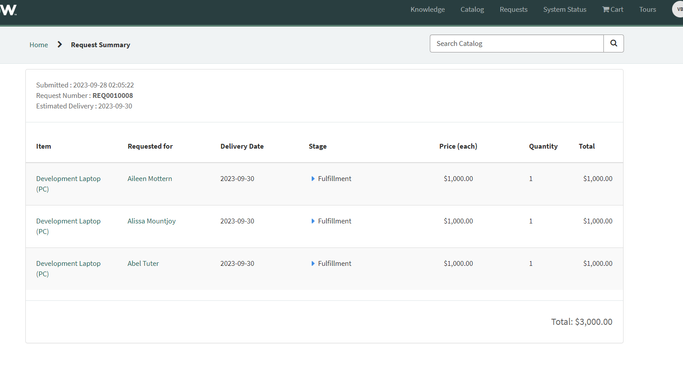Open the Knowledge menu item
Viewport: 683px width, 369px height.
tap(427, 10)
